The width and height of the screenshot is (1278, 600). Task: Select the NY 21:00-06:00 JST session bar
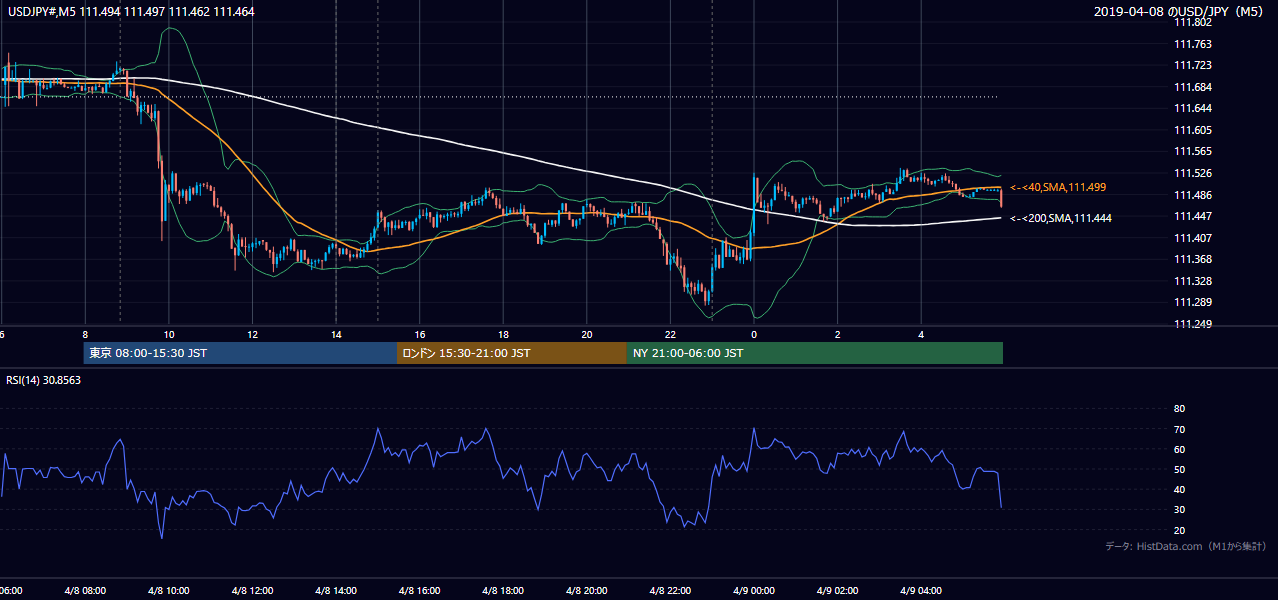815,353
